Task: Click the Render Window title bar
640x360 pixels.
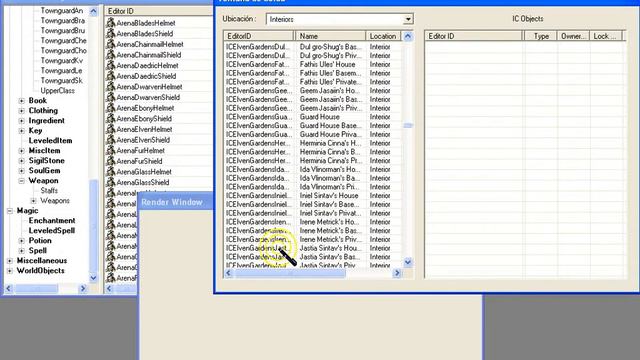Action: point(176,202)
